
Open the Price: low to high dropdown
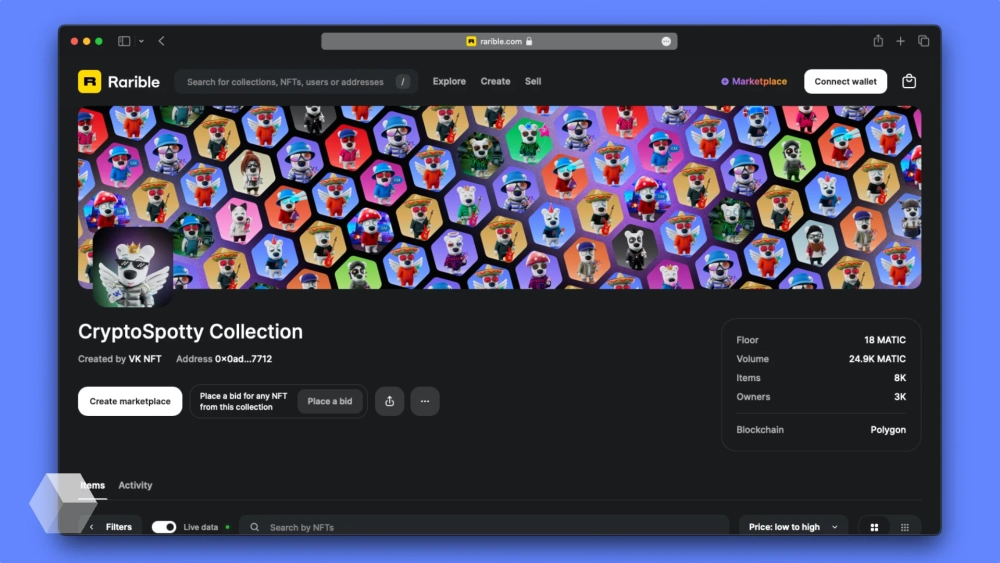coord(793,527)
